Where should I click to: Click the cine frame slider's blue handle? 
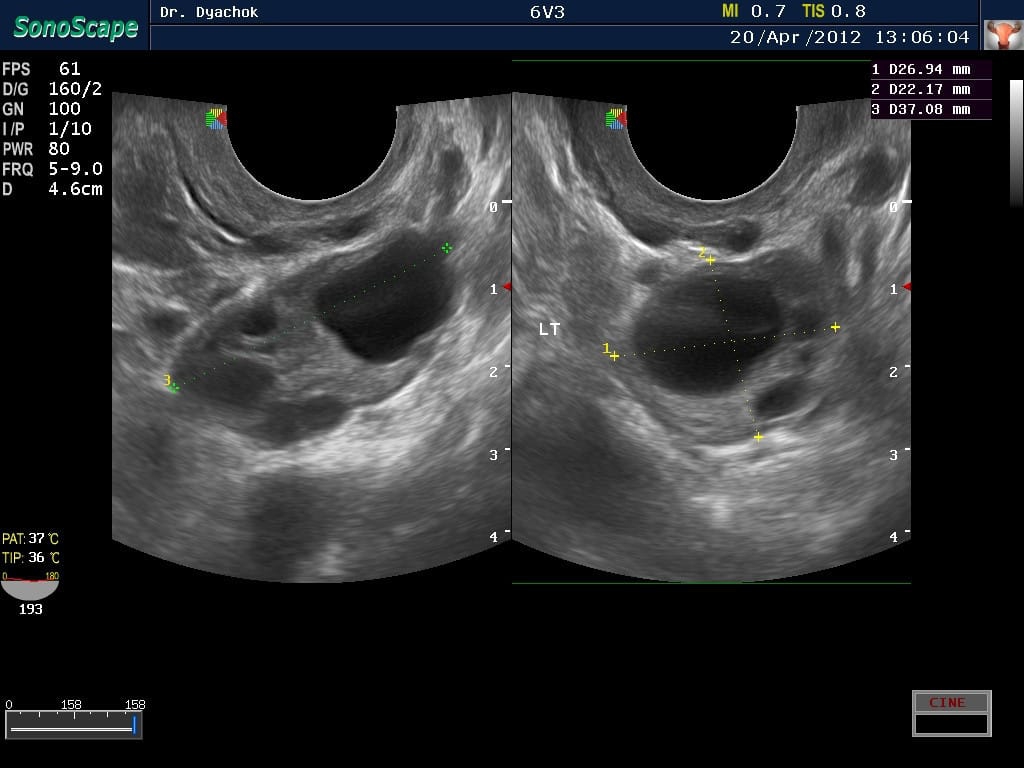[134, 725]
